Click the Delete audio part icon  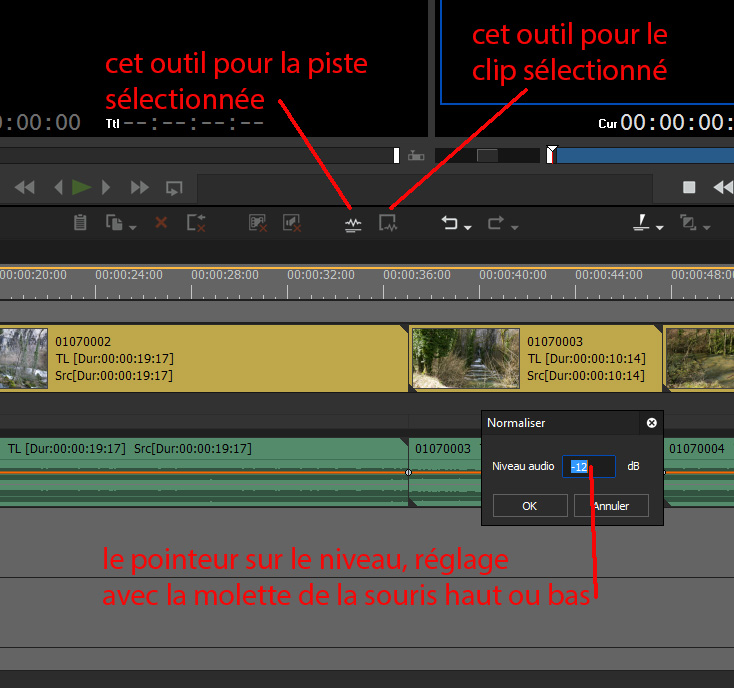pyautogui.click(x=292, y=223)
